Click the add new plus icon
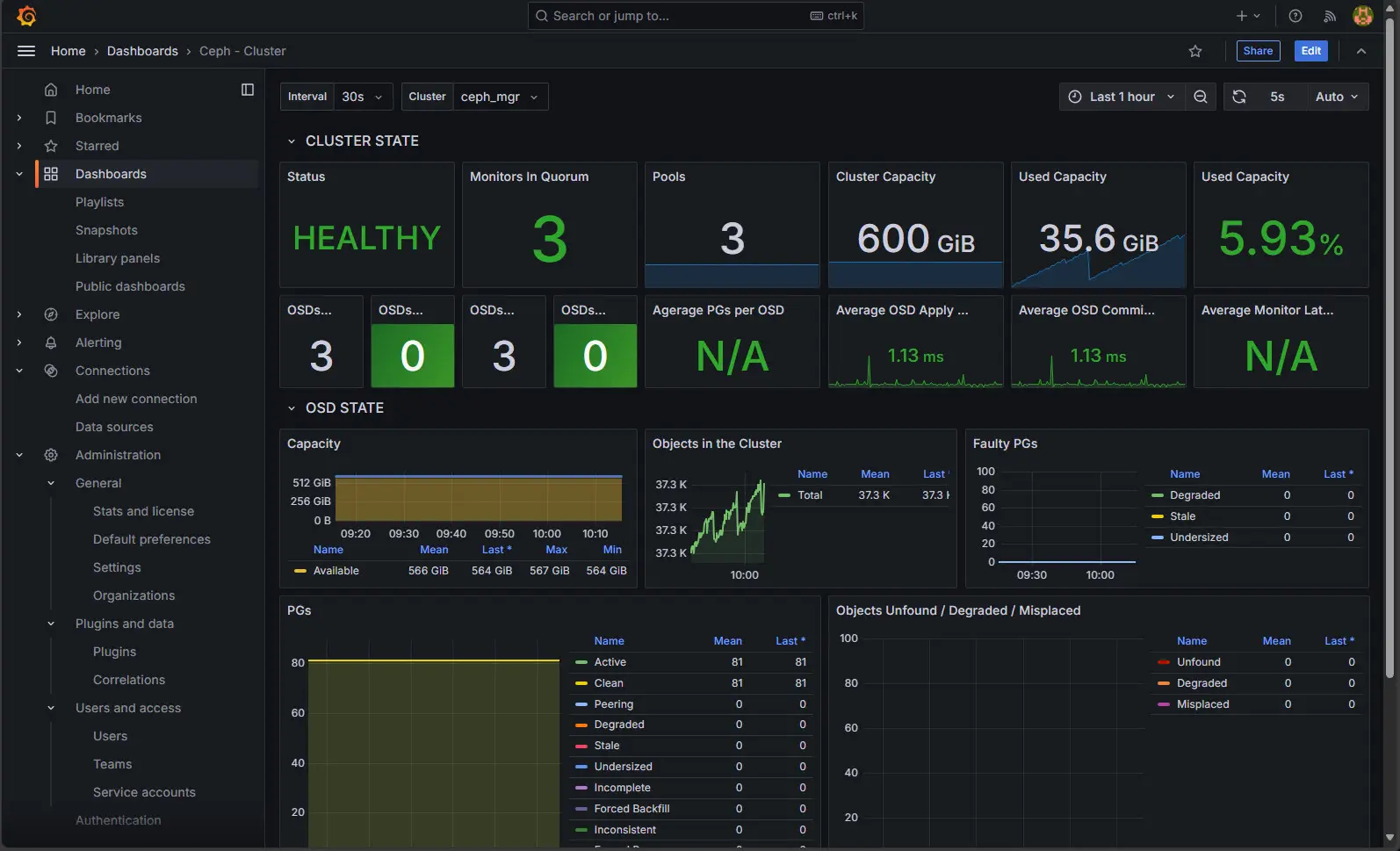 click(1241, 16)
